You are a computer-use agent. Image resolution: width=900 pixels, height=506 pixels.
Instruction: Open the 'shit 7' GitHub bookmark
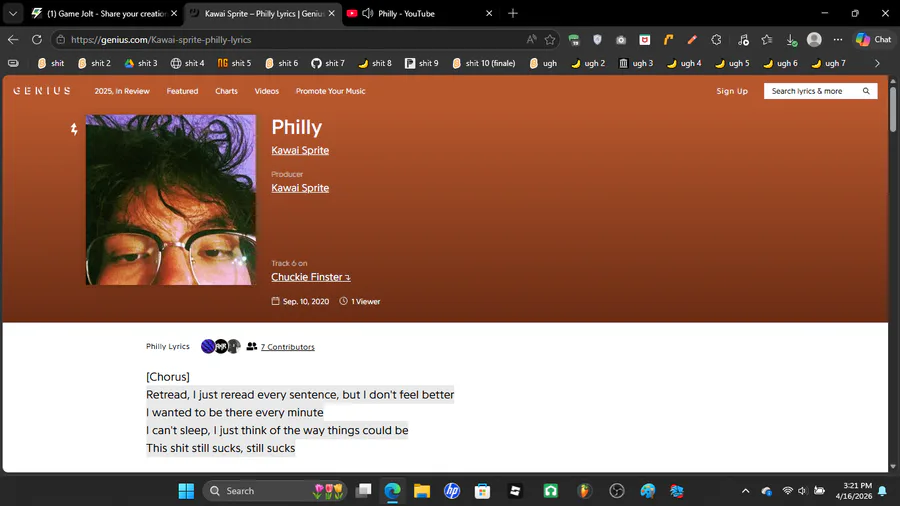[328, 63]
